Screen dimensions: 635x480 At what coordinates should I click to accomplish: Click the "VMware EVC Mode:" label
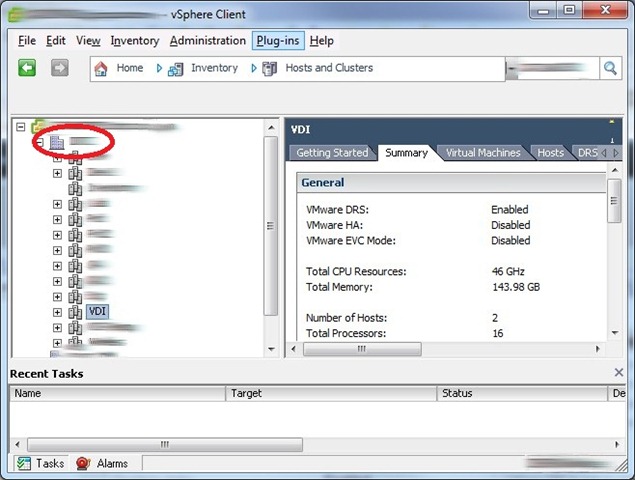click(x=351, y=241)
